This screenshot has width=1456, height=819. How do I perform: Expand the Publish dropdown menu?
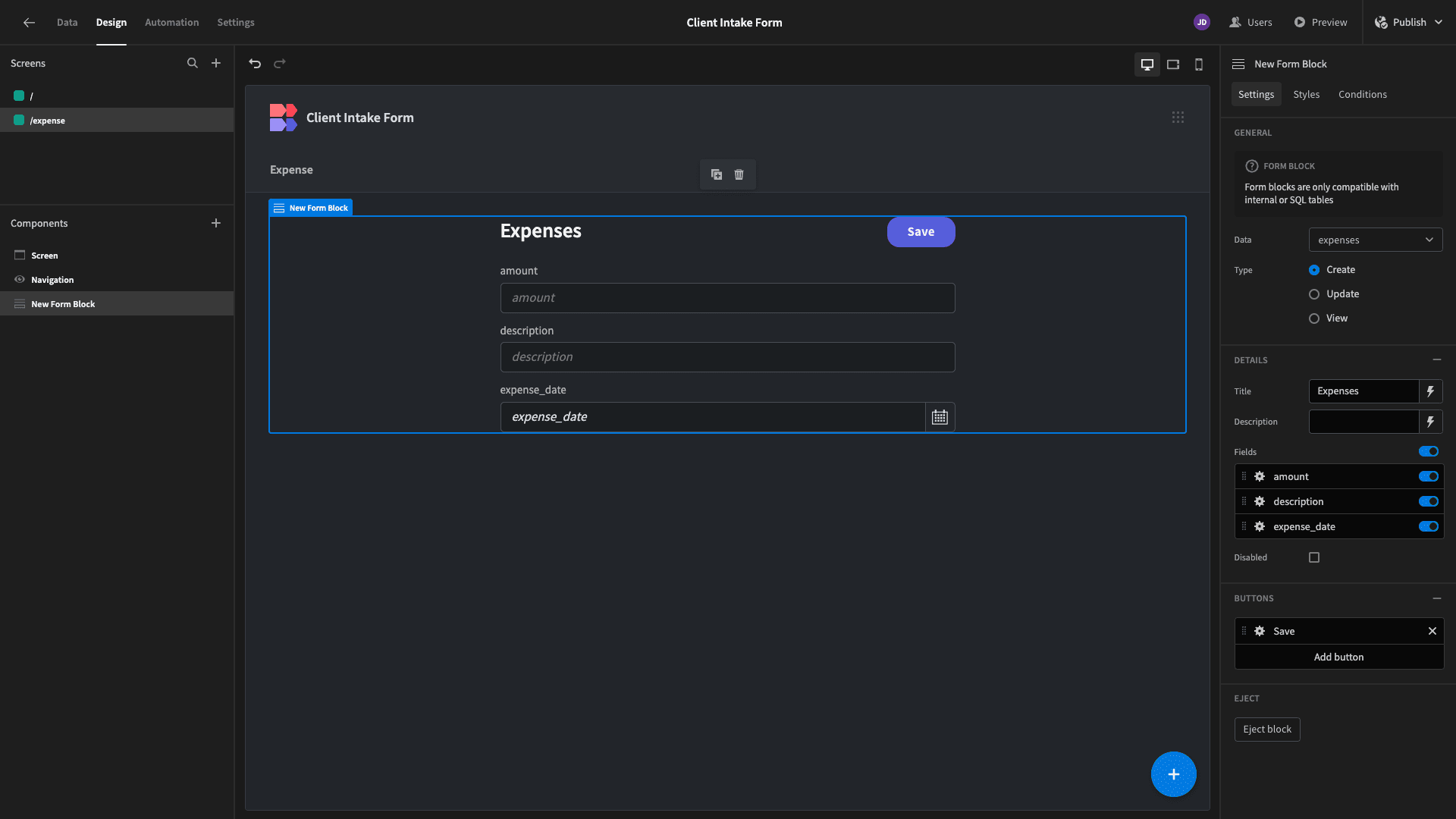(x=1439, y=22)
